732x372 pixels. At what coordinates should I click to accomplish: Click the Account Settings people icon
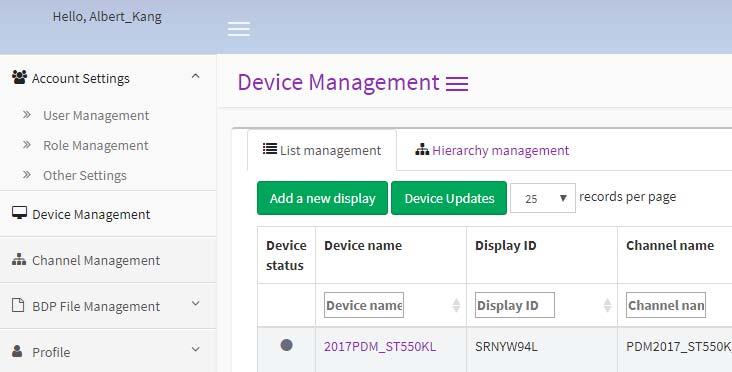(x=19, y=77)
